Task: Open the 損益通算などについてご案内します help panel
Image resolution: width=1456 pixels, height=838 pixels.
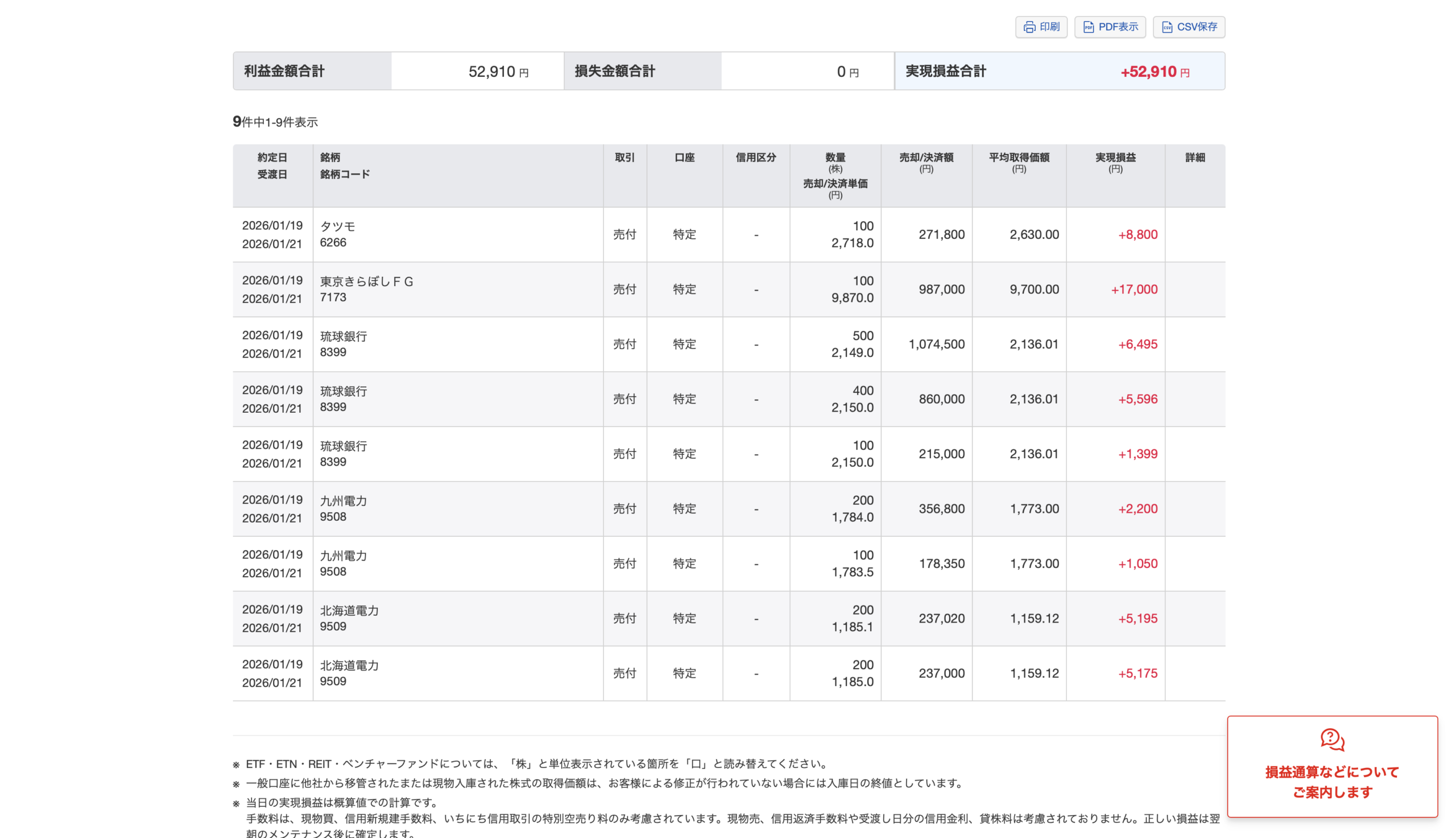Action: pyautogui.click(x=1331, y=781)
